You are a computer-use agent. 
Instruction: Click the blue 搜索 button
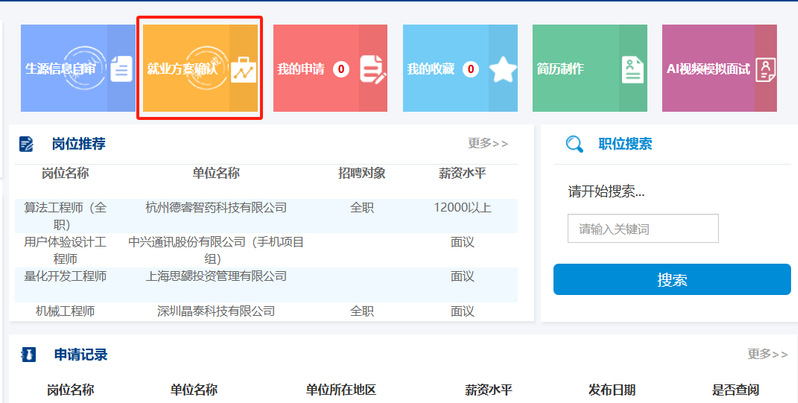point(672,279)
